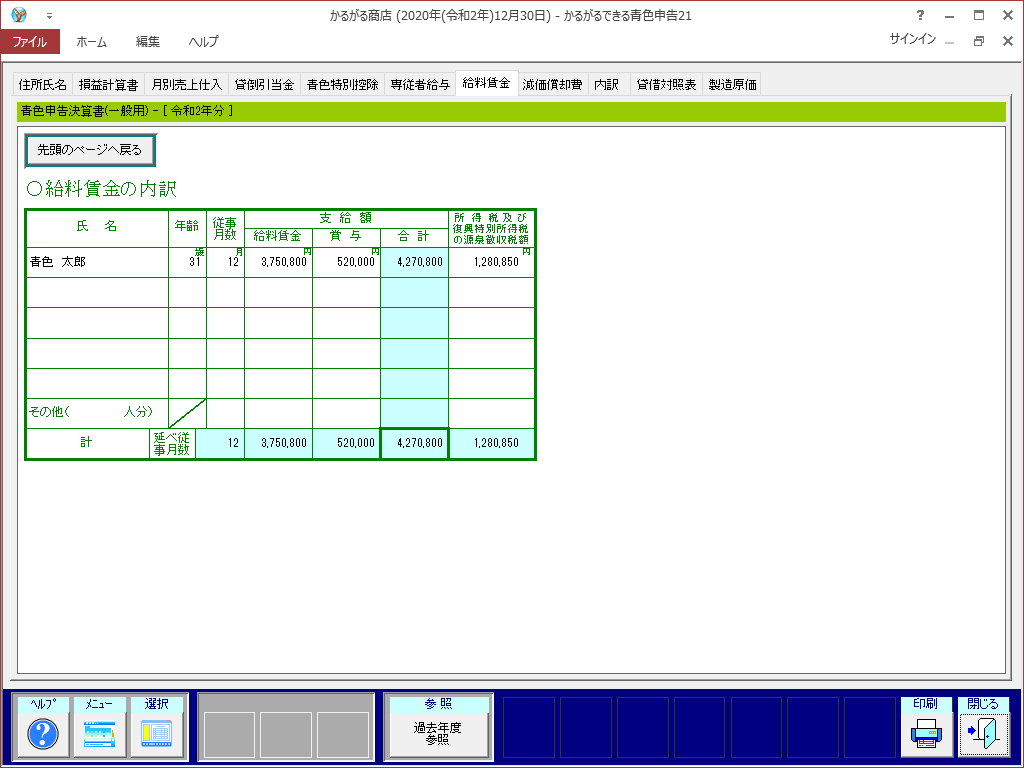Click the title bar help question mark
The height and width of the screenshot is (768, 1024).
click(920, 15)
